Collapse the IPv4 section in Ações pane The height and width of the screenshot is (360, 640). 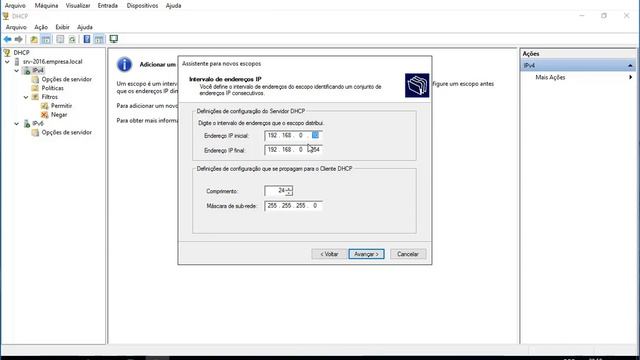point(630,65)
